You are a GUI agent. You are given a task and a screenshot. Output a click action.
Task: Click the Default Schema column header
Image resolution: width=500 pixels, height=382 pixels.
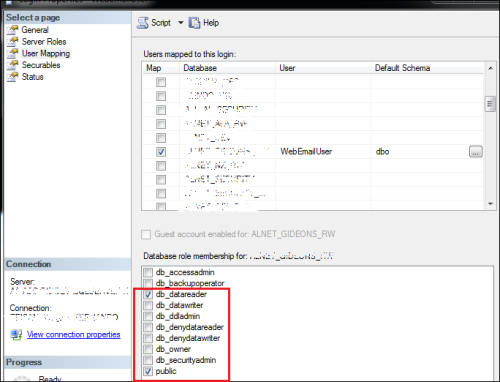point(427,68)
